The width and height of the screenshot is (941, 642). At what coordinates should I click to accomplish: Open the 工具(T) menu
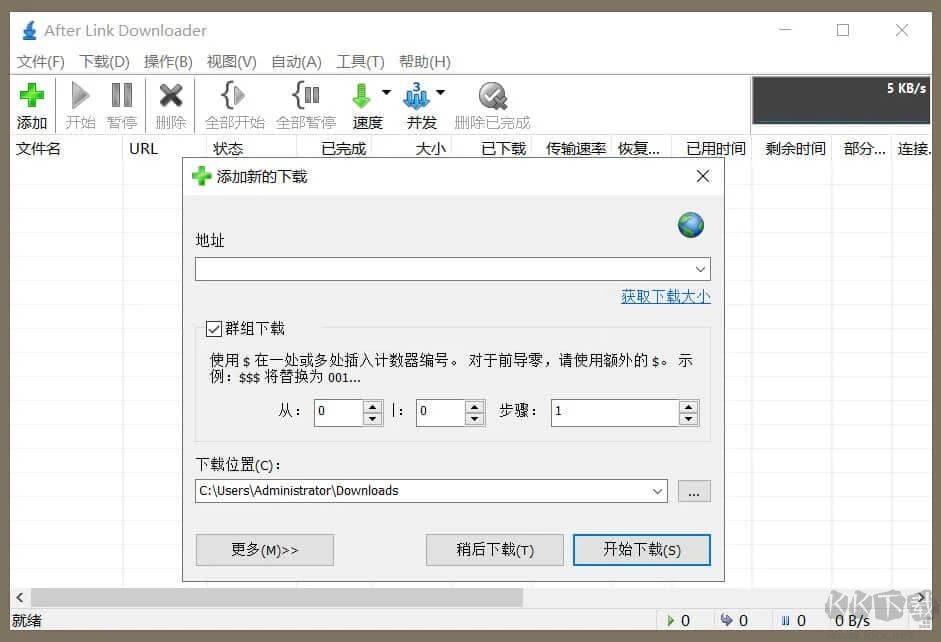pyautogui.click(x=360, y=61)
